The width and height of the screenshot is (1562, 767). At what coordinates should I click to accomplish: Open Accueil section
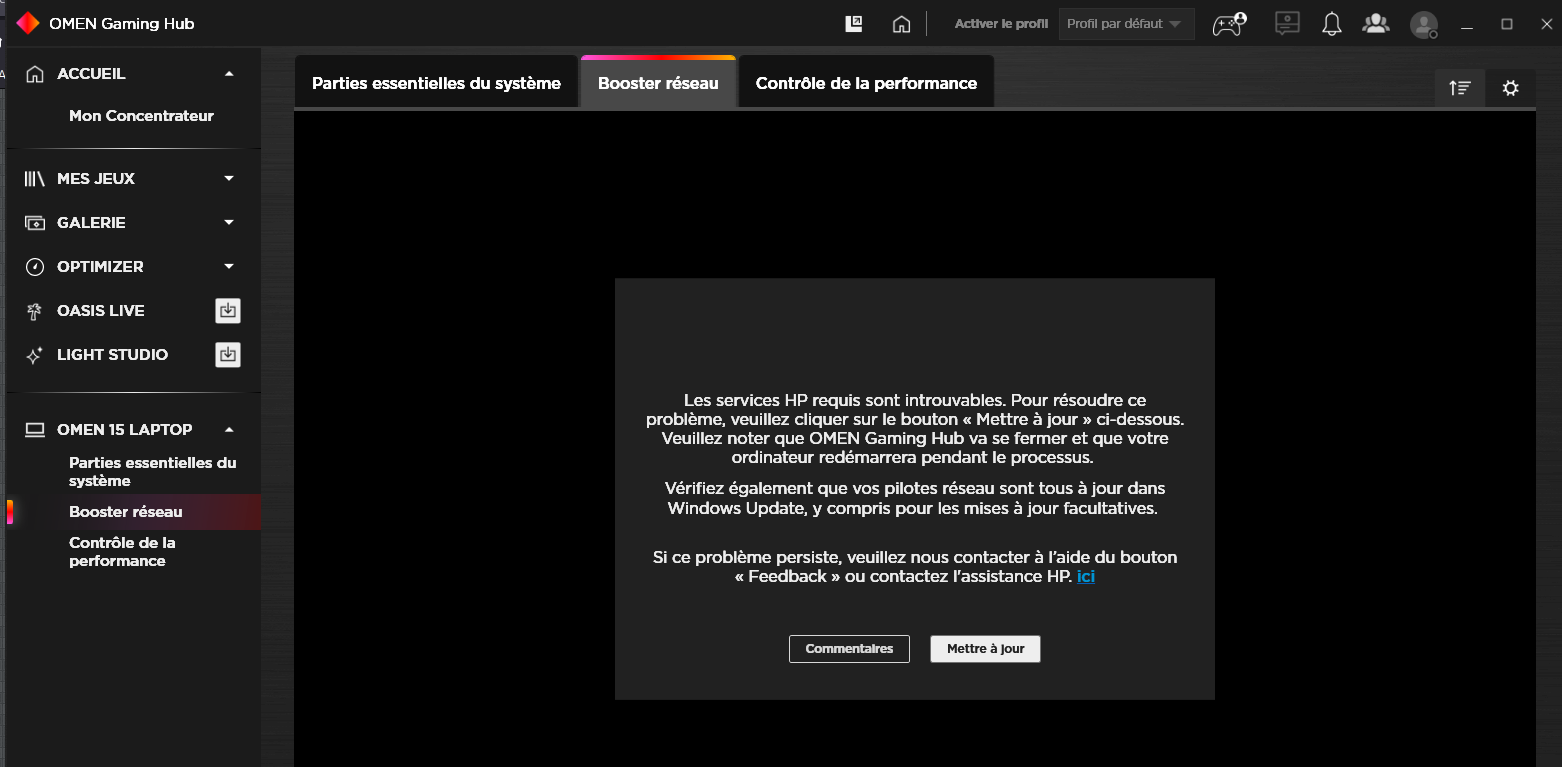91,74
